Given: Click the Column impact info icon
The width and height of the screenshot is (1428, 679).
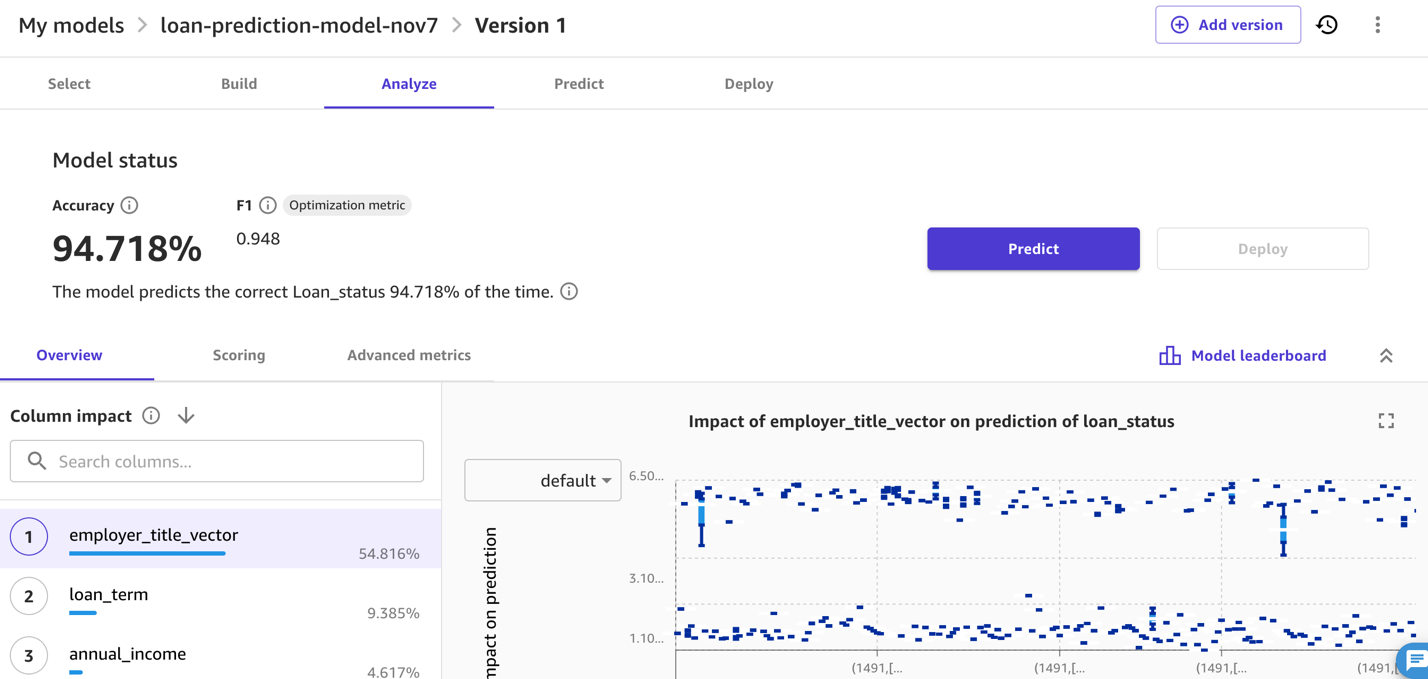Looking at the screenshot, I should click(151, 416).
